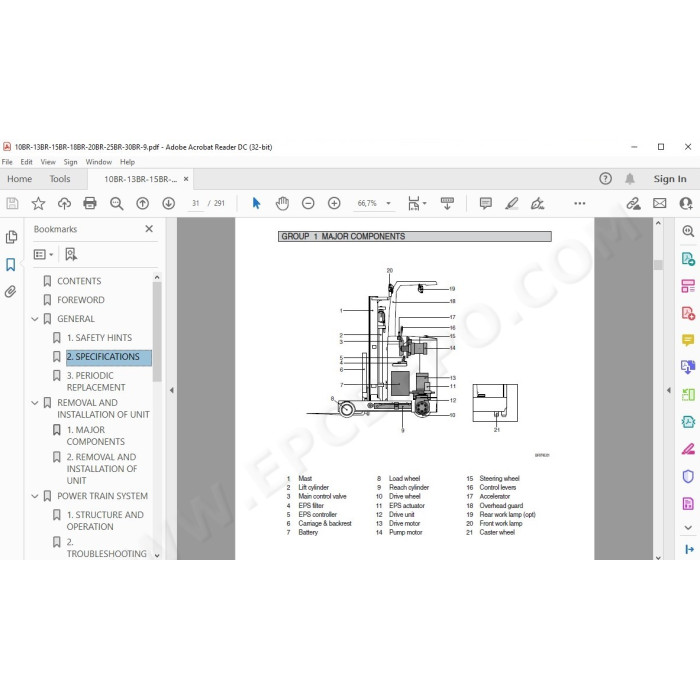Find current bookmark icon
This screenshot has width=700, height=700.
[x=71, y=254]
